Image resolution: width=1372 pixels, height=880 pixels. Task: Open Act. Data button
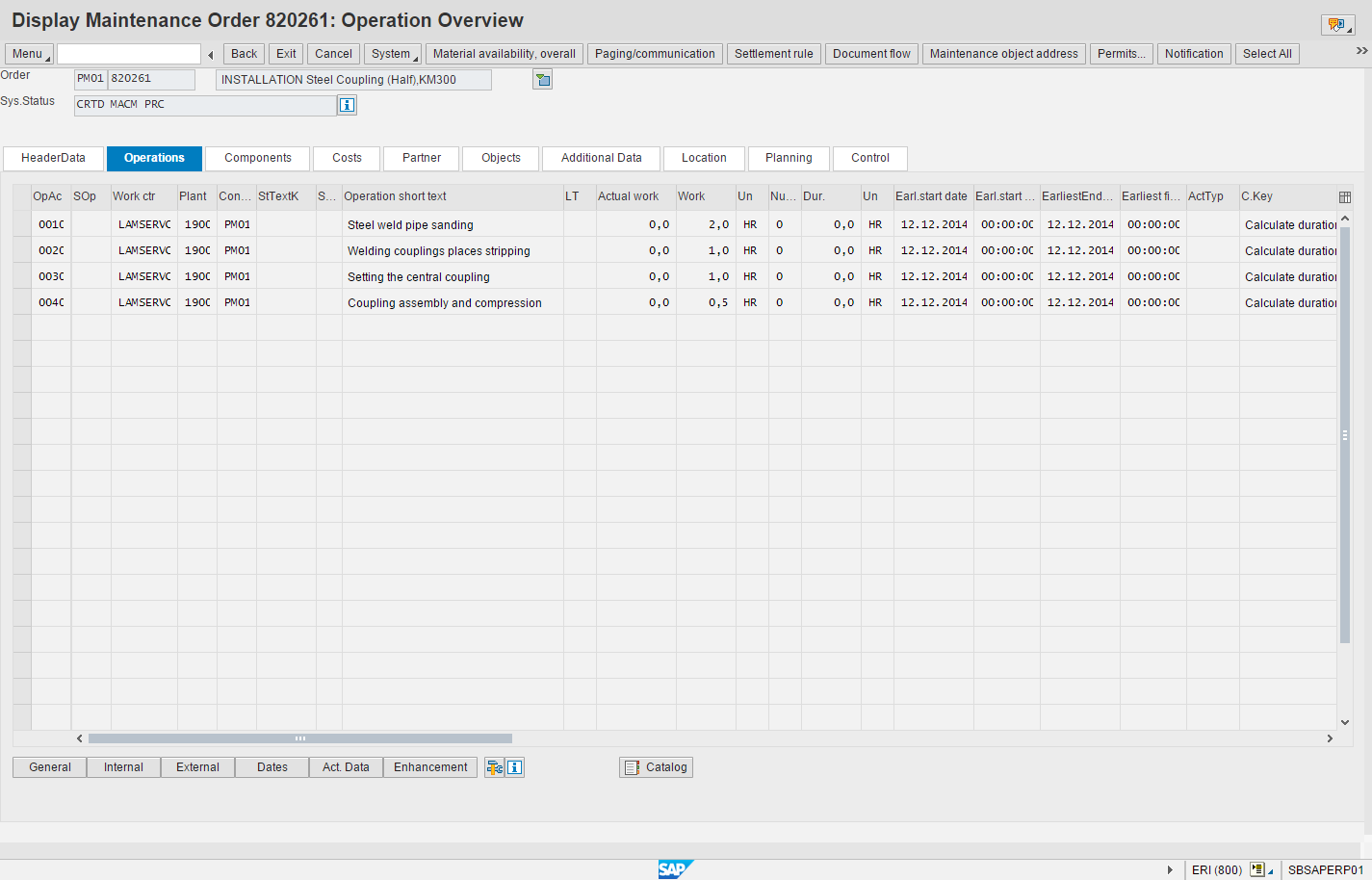346,767
